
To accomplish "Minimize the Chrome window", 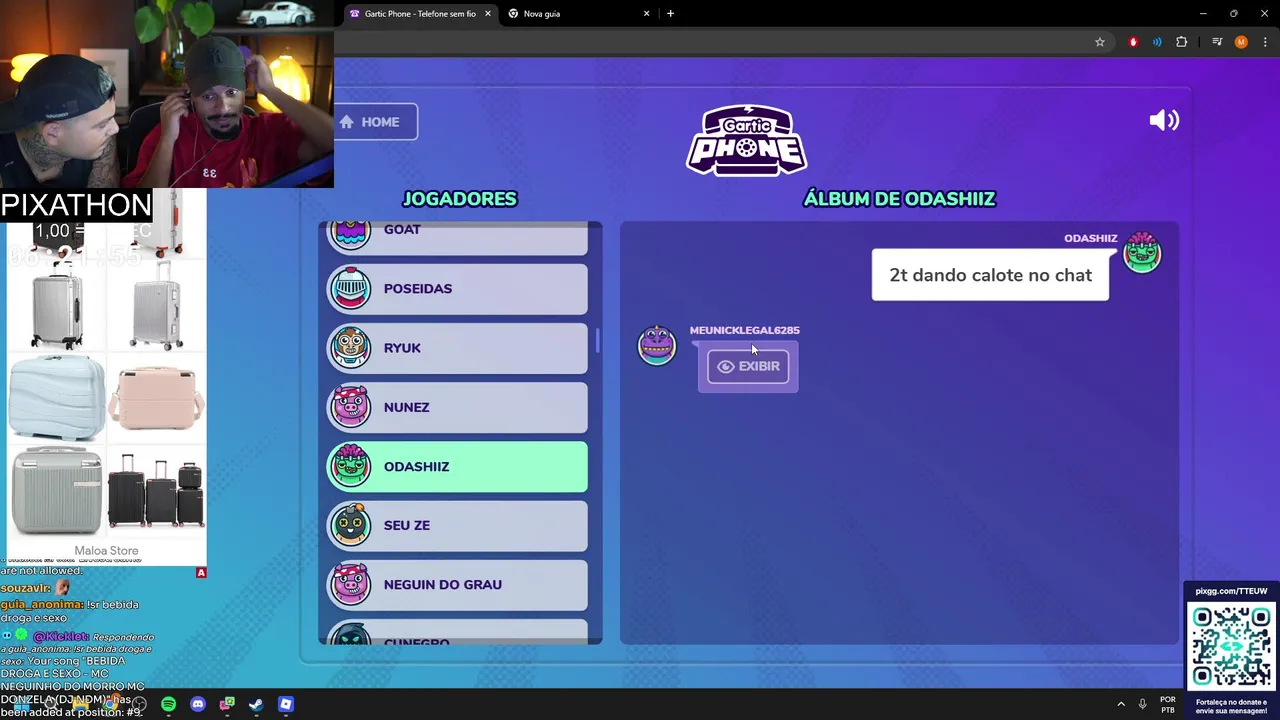I will click(1202, 14).
